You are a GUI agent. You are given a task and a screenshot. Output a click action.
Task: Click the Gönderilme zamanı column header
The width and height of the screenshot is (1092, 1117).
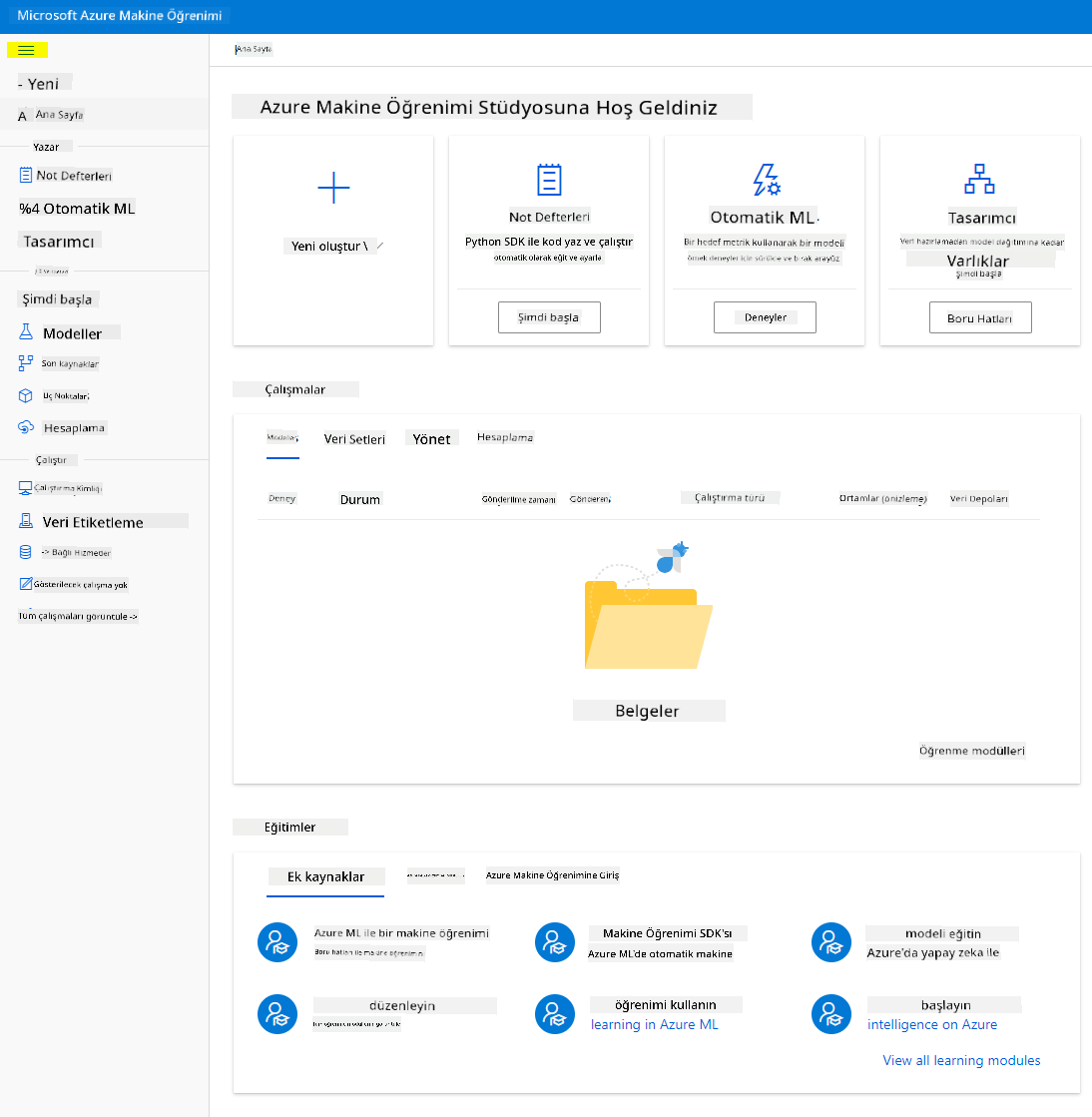(x=519, y=499)
